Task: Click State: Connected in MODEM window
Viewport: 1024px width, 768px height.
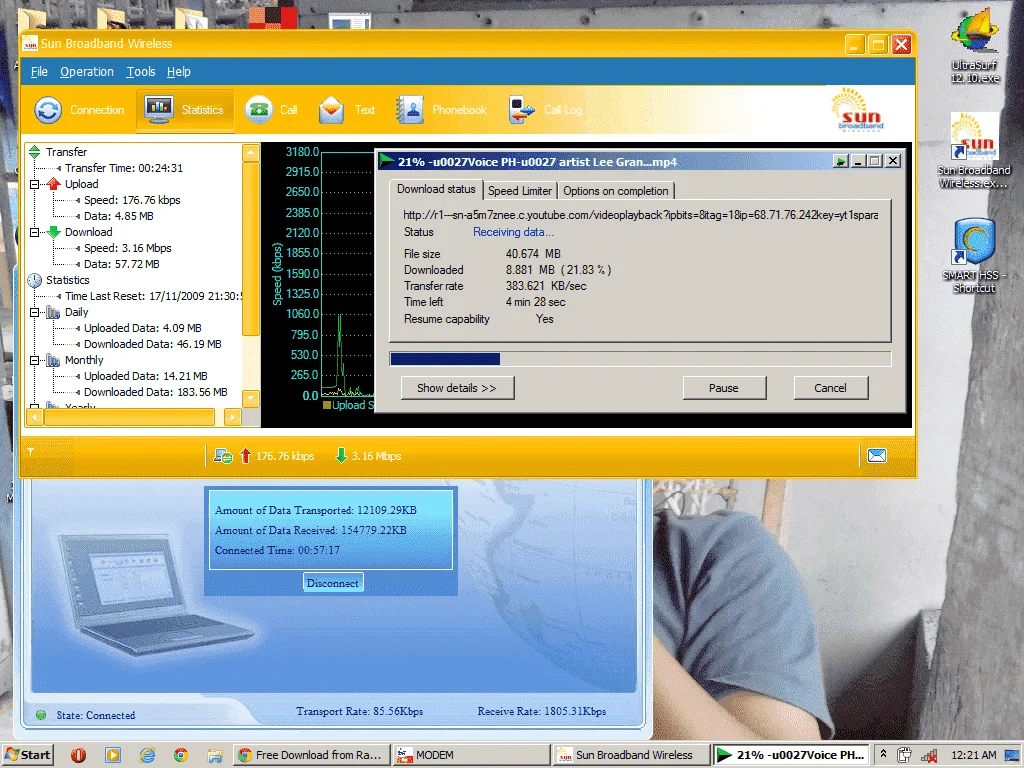Action: [x=95, y=715]
